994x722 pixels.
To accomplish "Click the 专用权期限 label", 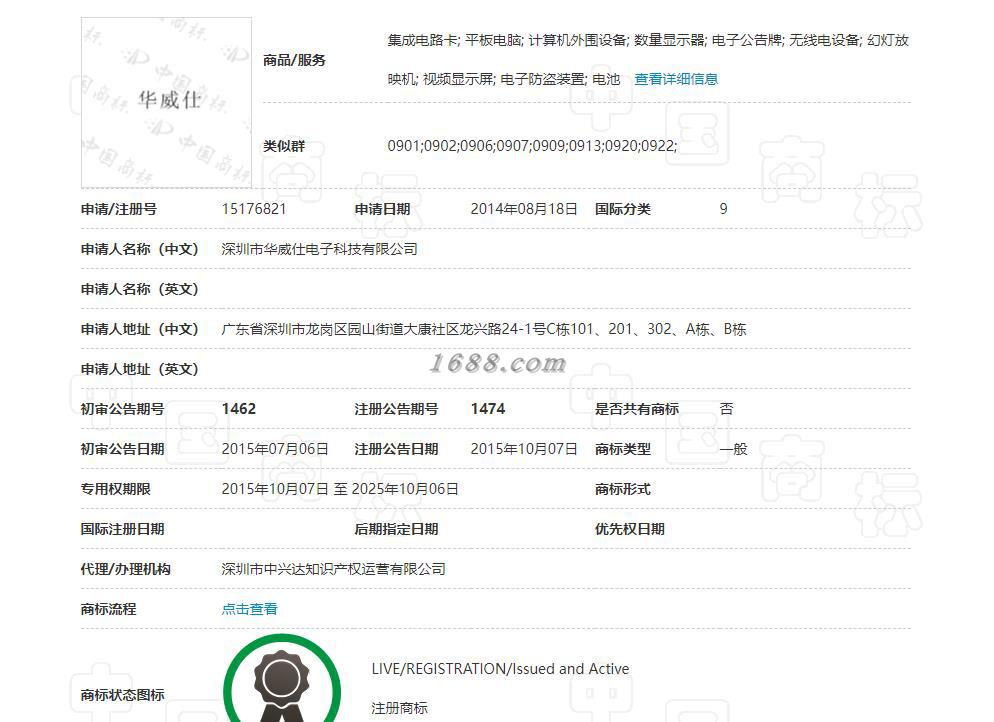I will 115,489.
